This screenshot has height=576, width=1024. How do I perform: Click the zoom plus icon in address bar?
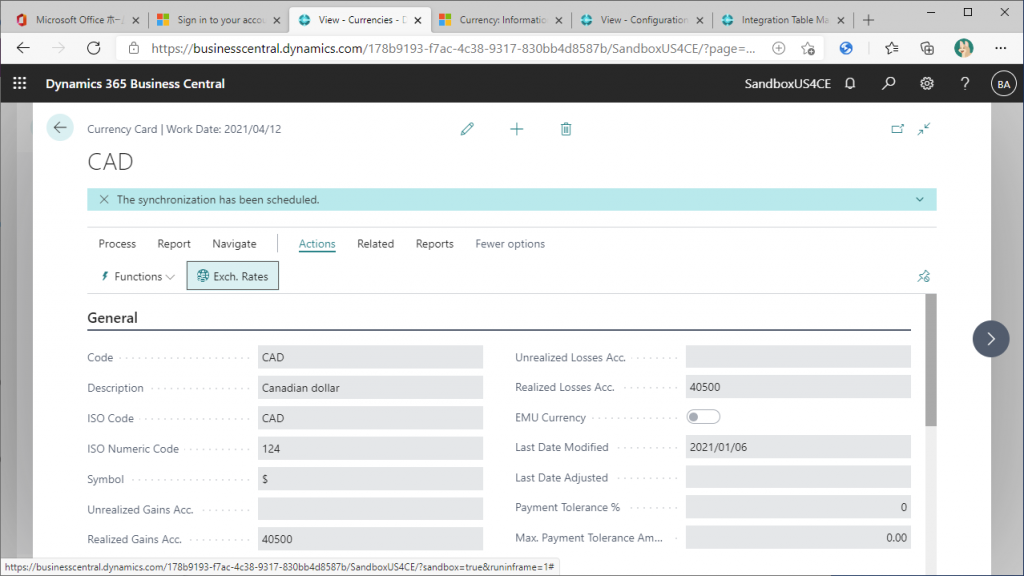click(x=778, y=48)
